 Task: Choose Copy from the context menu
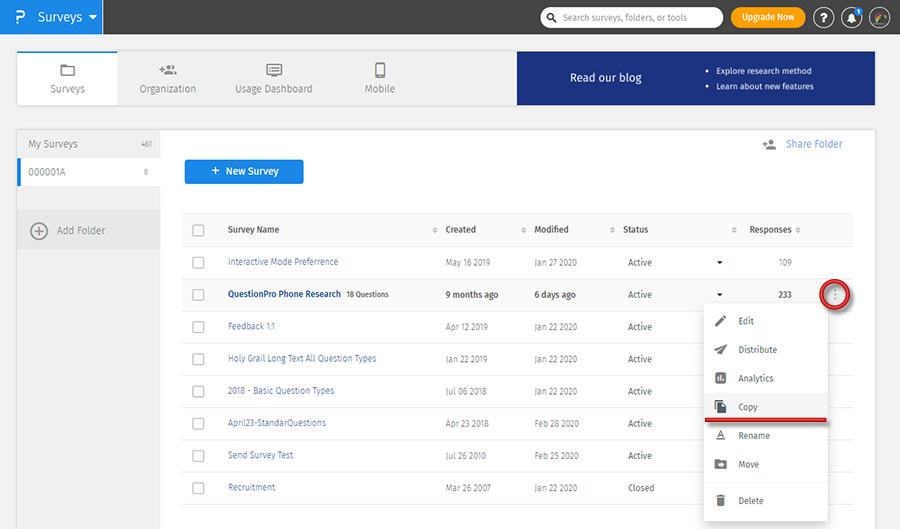[748, 407]
